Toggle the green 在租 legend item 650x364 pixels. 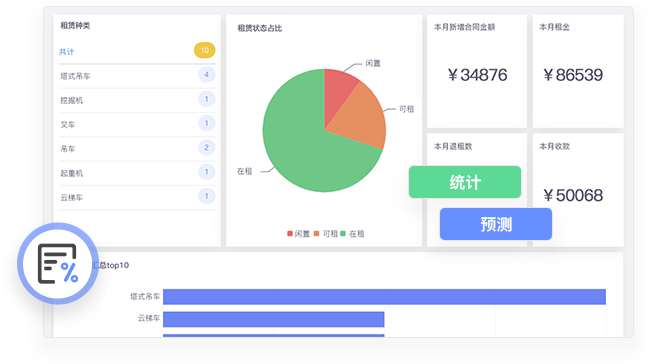pos(352,234)
